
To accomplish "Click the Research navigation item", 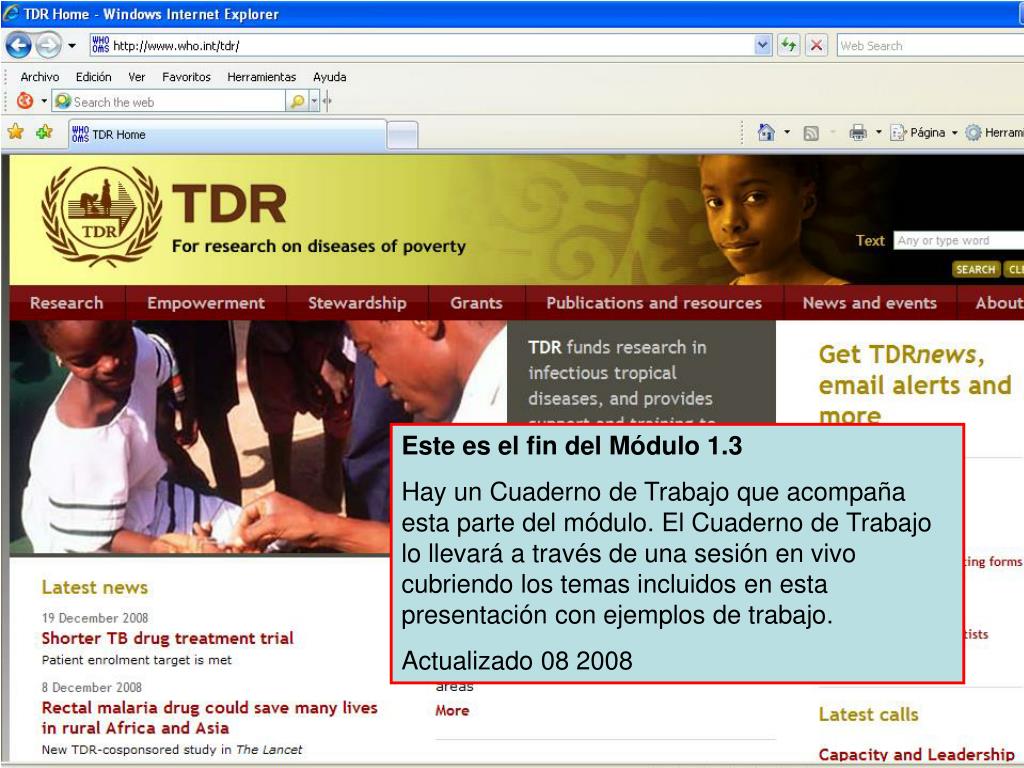I will [x=67, y=303].
